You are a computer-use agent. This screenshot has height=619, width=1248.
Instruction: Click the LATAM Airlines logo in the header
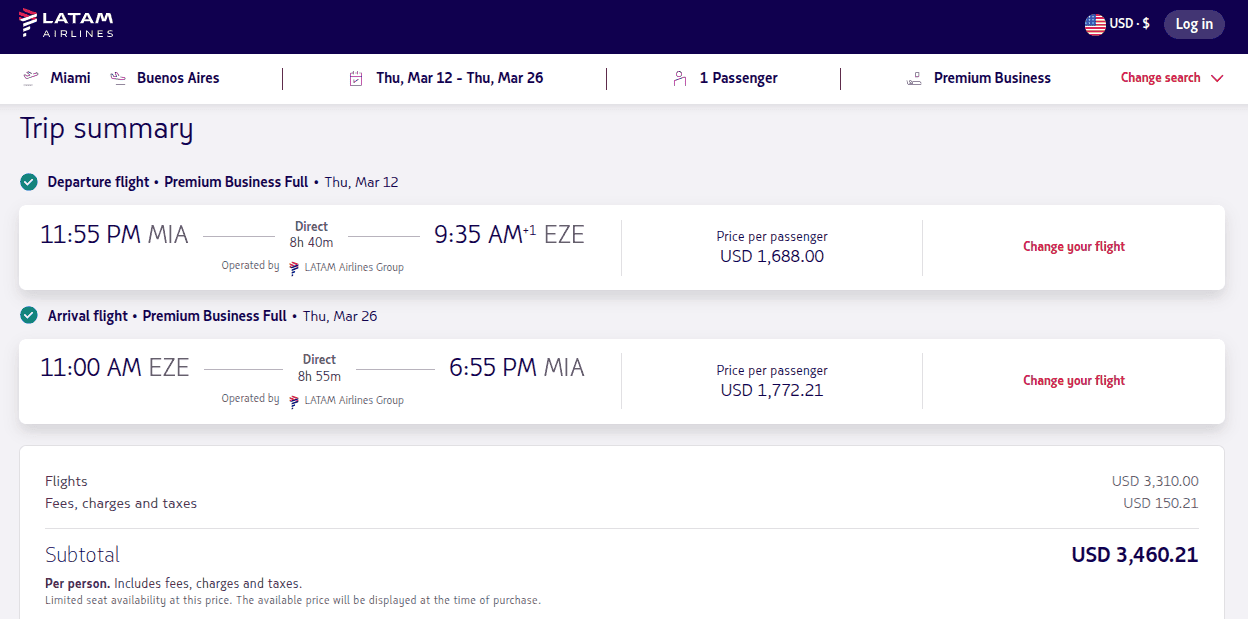66,23
